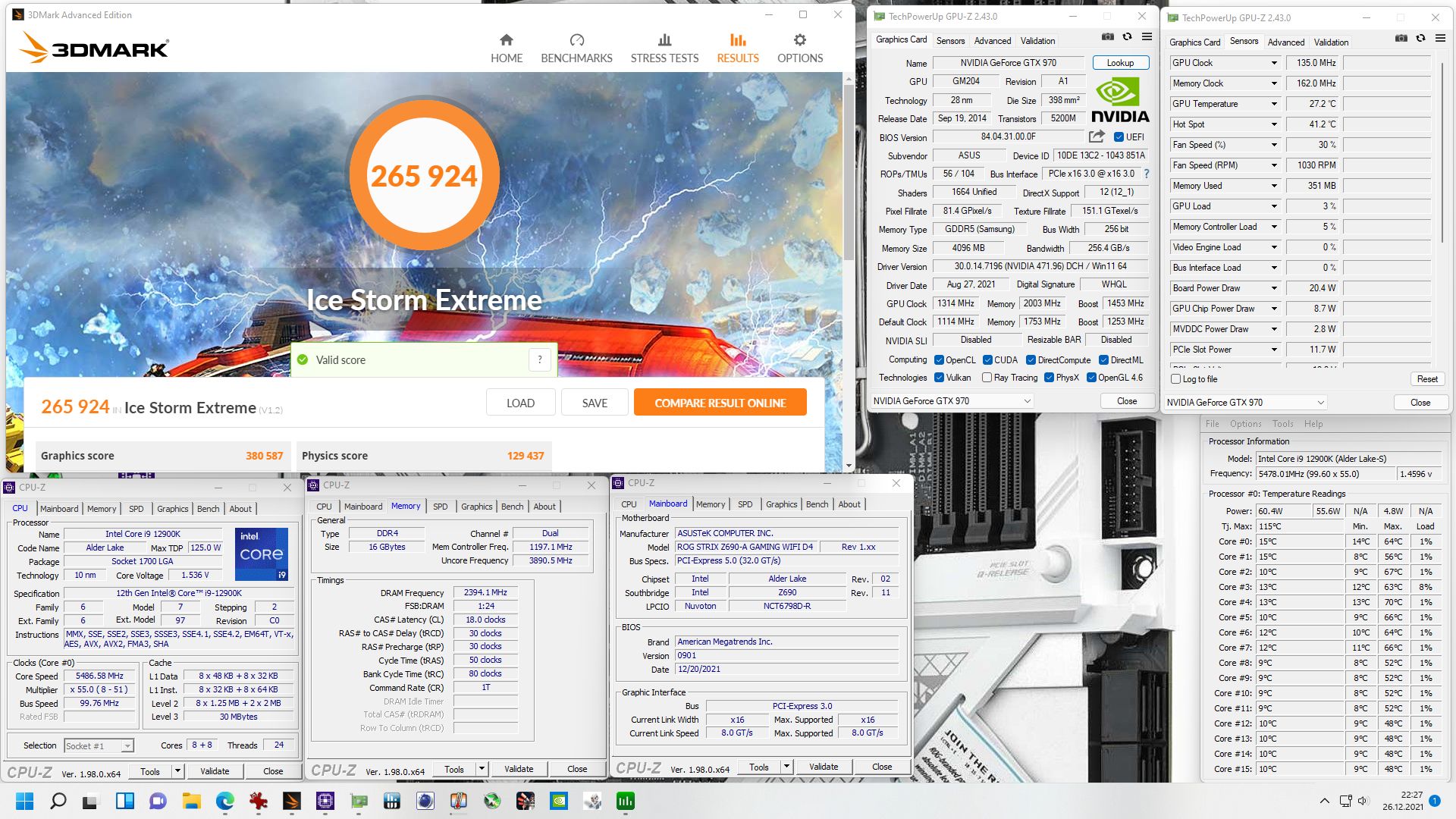Switch to GPU-Z green card taskbar icon
The image size is (1456, 819).
pos(359,801)
